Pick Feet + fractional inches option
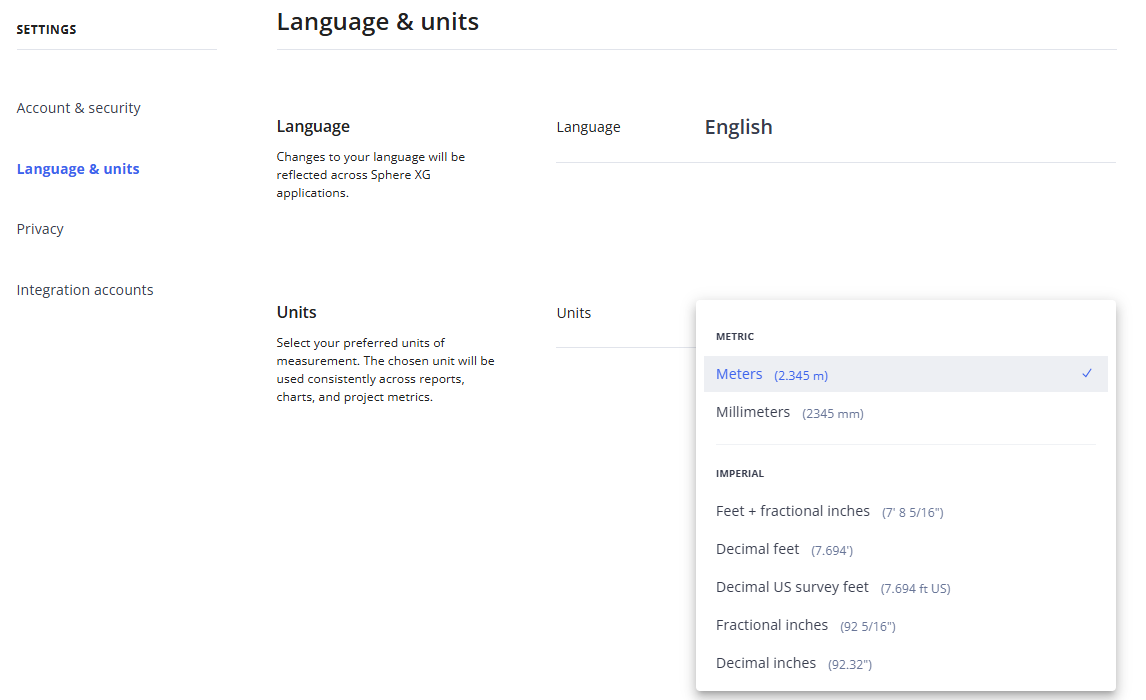The width and height of the screenshot is (1146, 700). [793, 511]
